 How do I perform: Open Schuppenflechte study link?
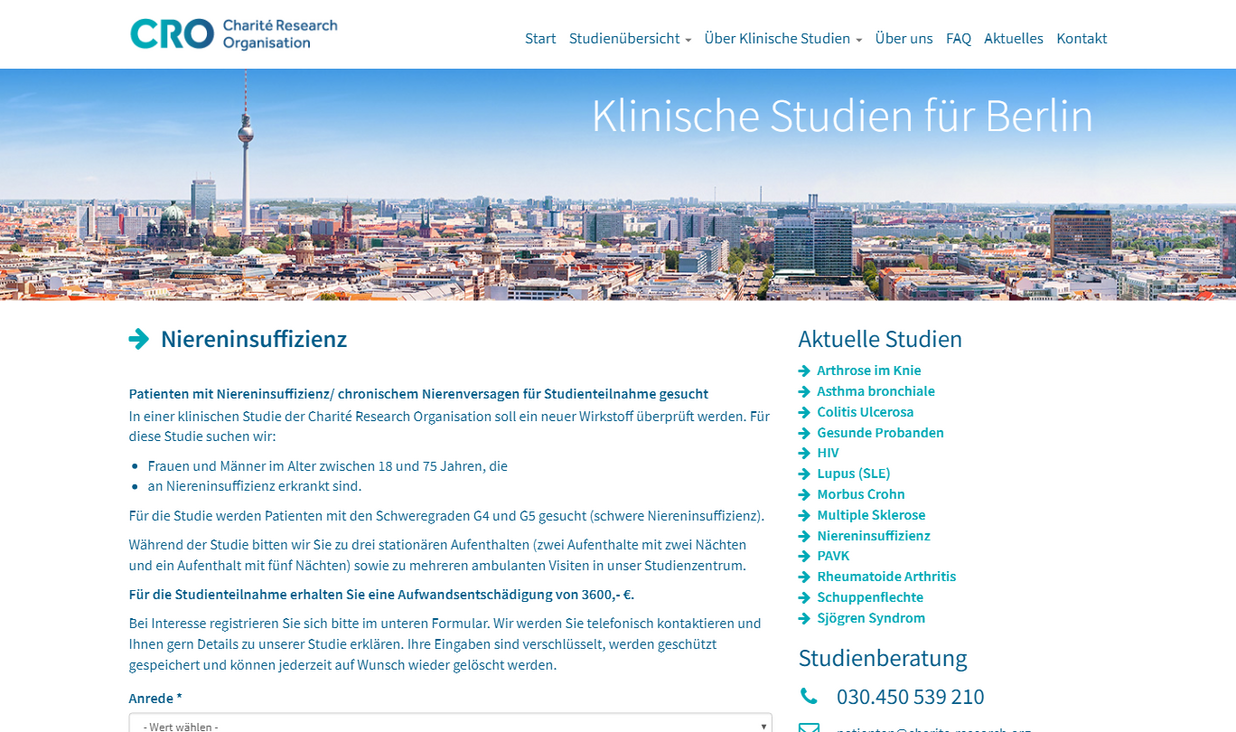point(870,598)
